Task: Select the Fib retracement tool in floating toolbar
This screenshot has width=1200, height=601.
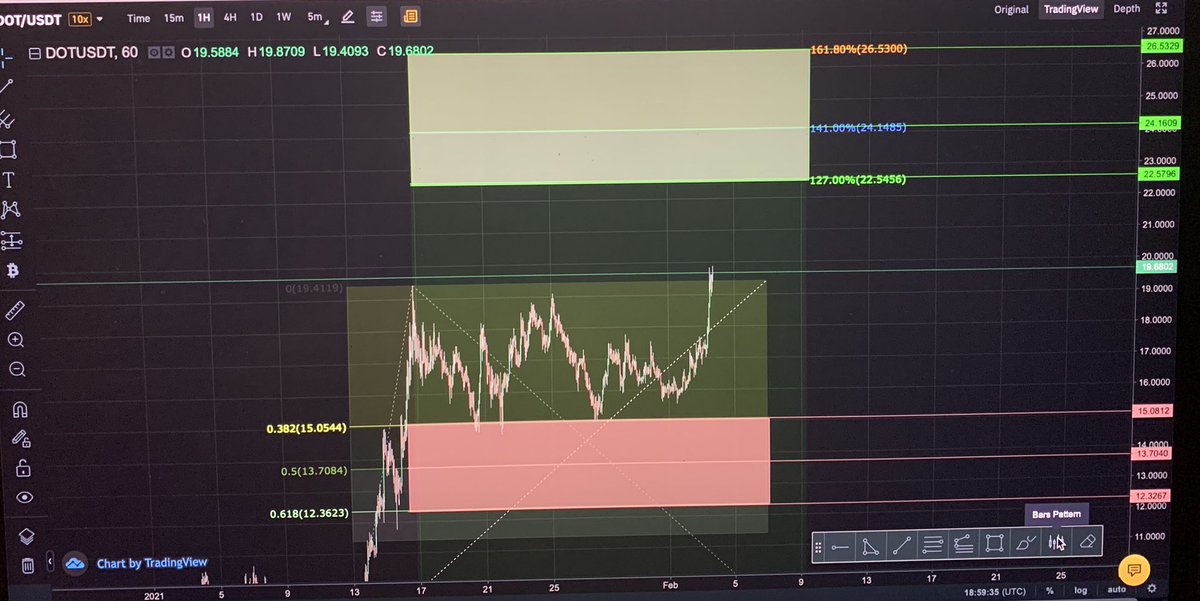Action: point(933,545)
